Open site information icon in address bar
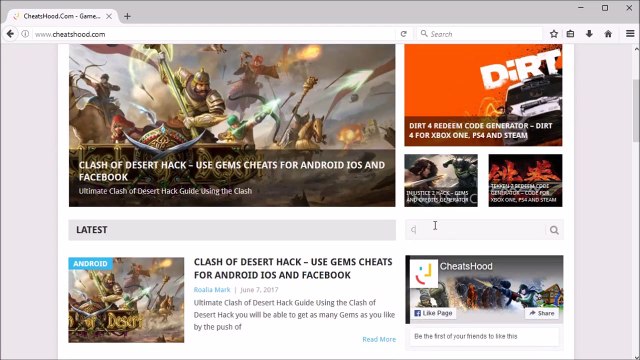Image resolution: width=640 pixels, height=360 pixels. click(x=25, y=34)
